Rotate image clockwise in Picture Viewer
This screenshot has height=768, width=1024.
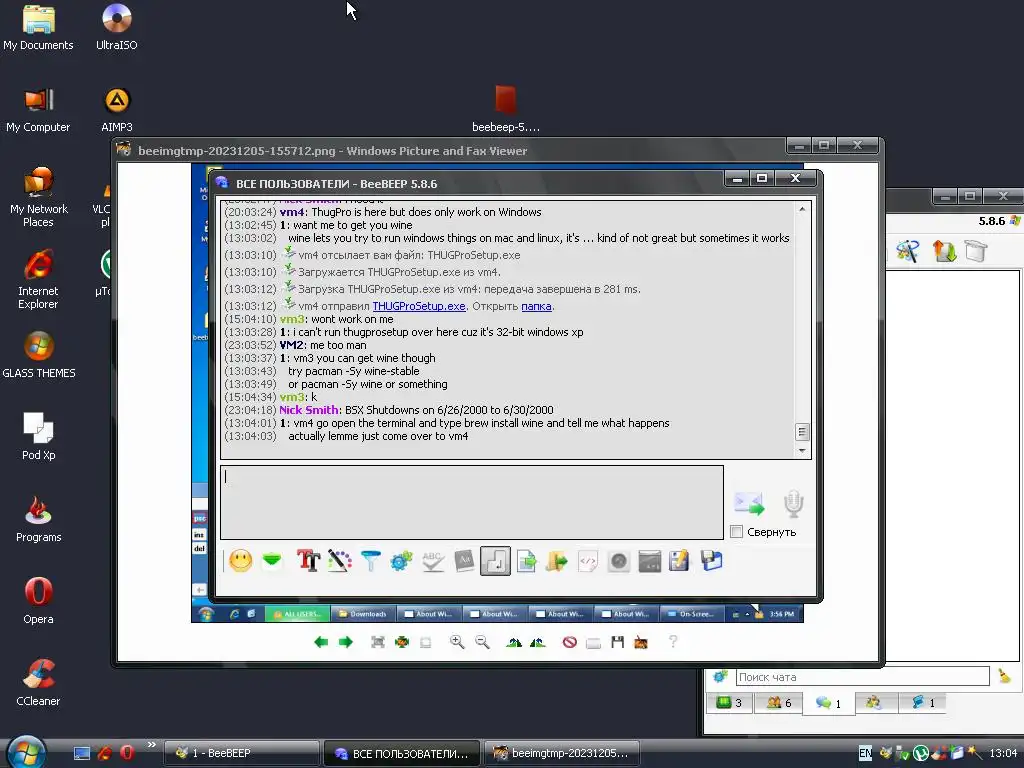pyautogui.click(x=513, y=642)
